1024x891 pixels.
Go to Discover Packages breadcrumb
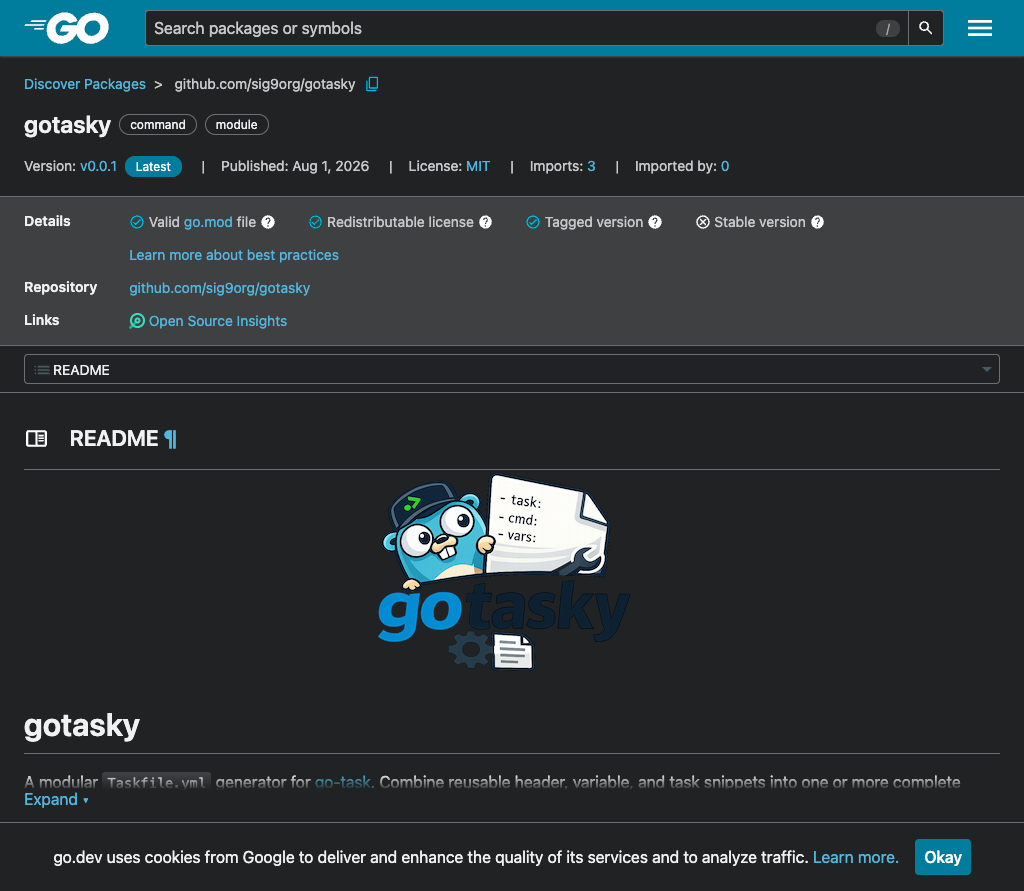[85, 84]
